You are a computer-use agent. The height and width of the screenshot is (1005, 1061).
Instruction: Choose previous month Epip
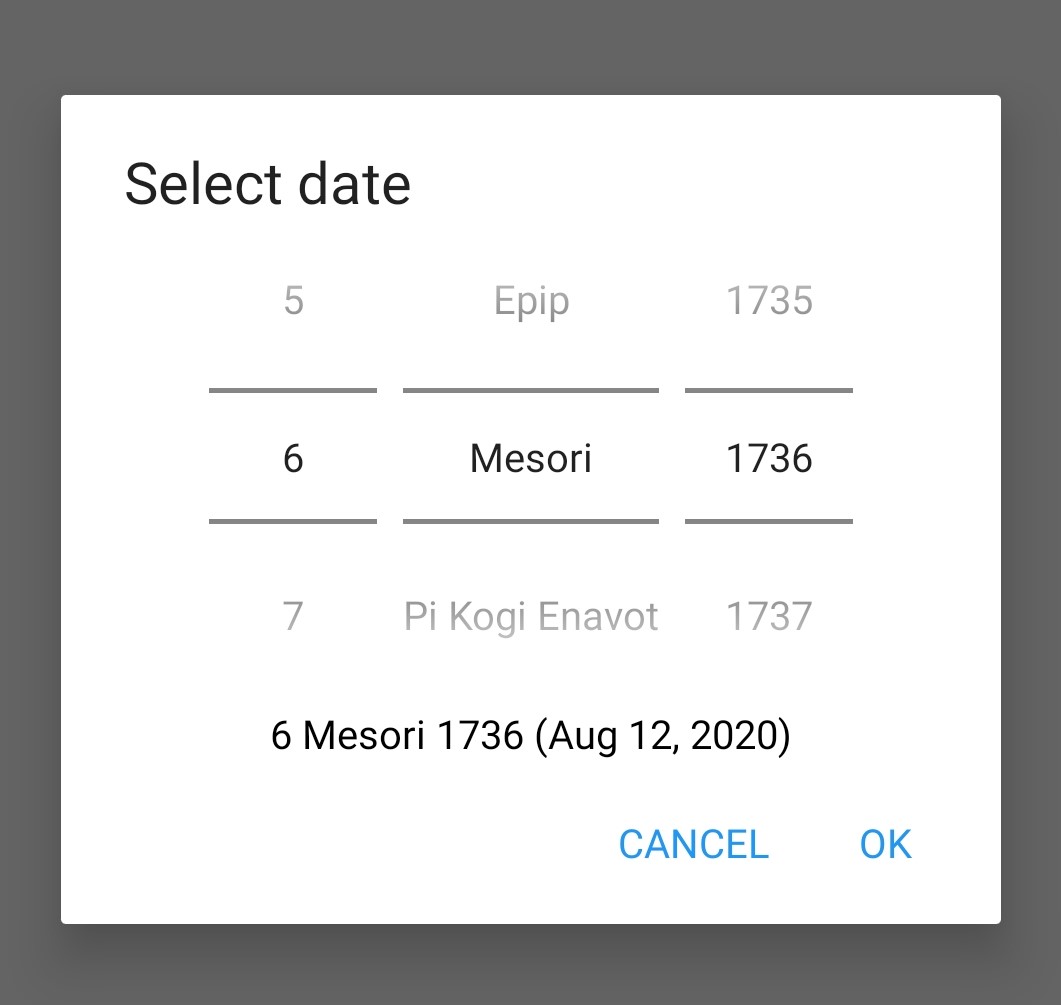pyautogui.click(x=531, y=301)
